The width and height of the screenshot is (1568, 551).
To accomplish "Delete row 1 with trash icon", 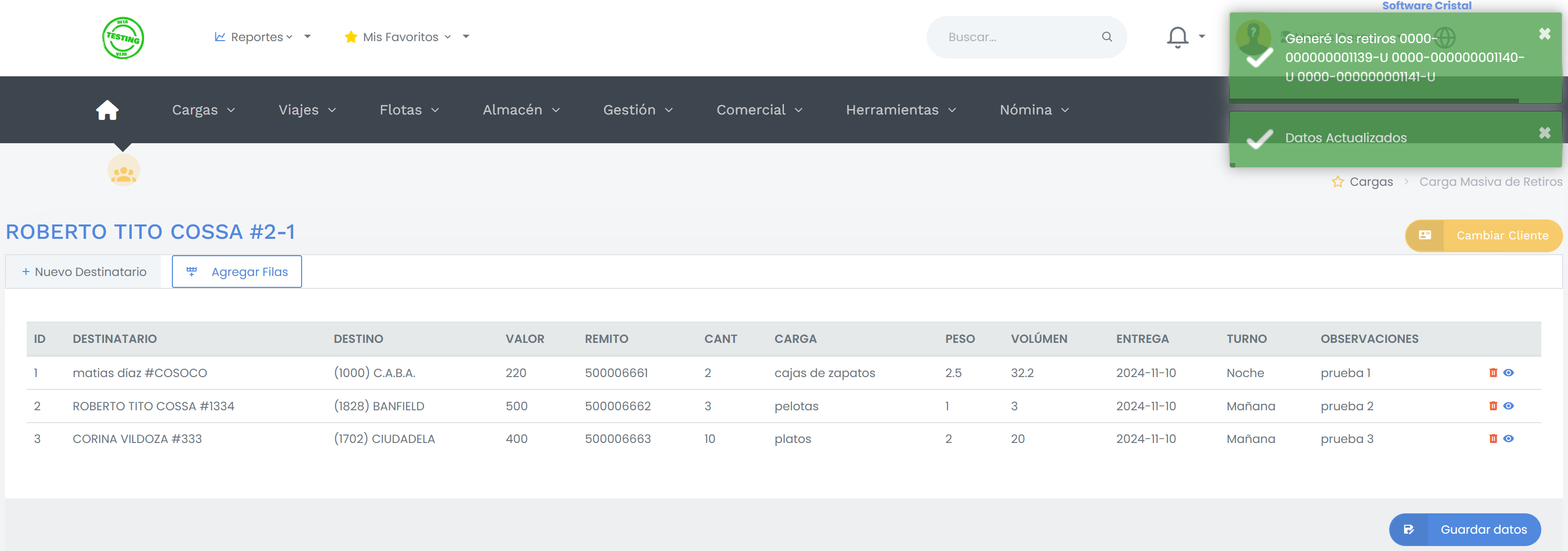I will click(1493, 373).
